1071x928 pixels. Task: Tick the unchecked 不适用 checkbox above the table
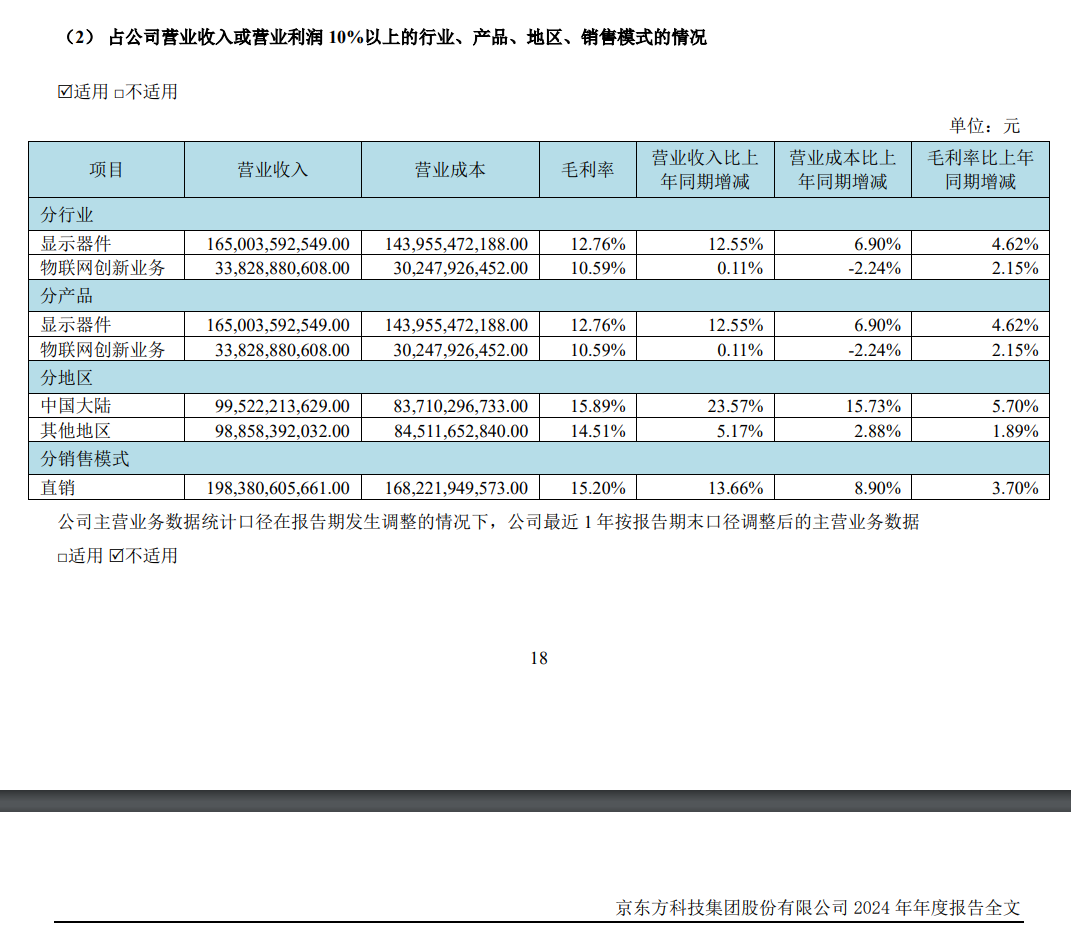(119, 94)
